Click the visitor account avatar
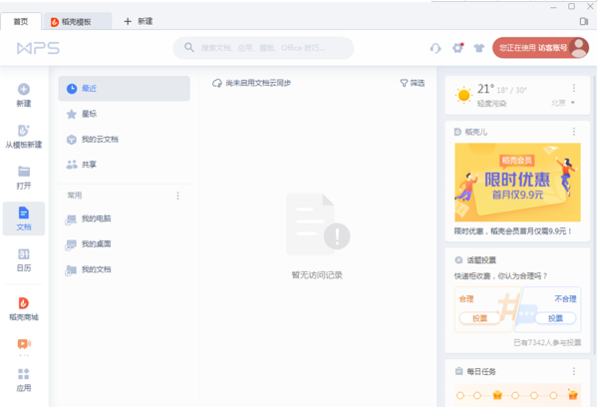600x419 pixels. [x=579, y=48]
